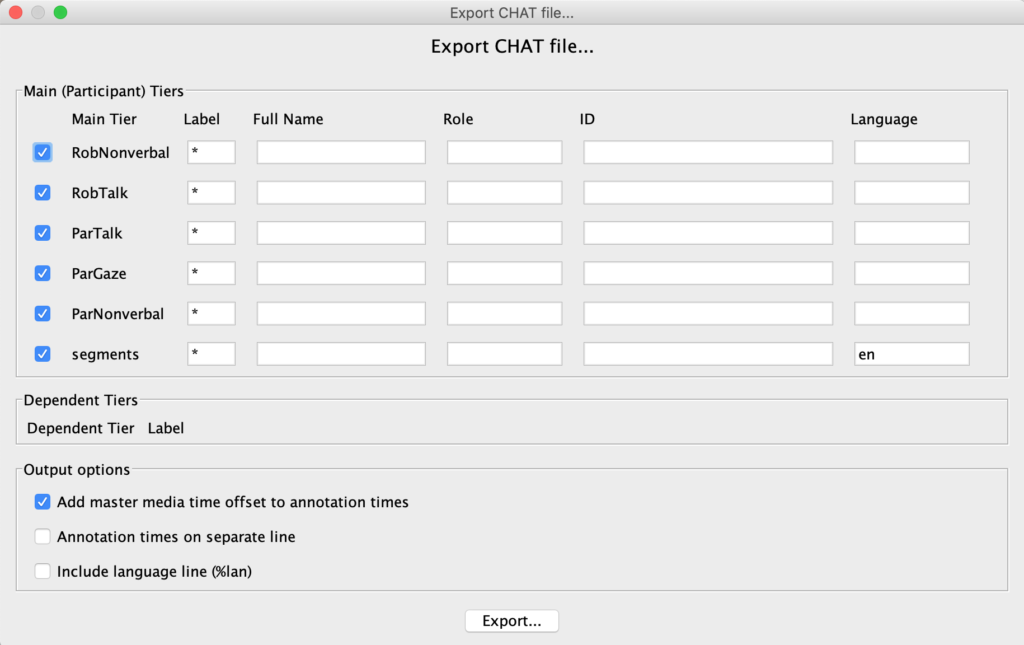Activate the ParGaze ID field
1024x645 pixels.
point(708,273)
